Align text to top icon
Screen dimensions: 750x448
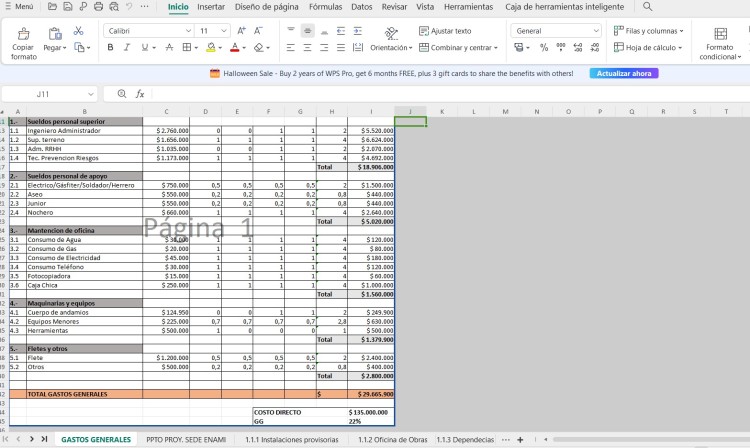pyautogui.click(x=291, y=31)
